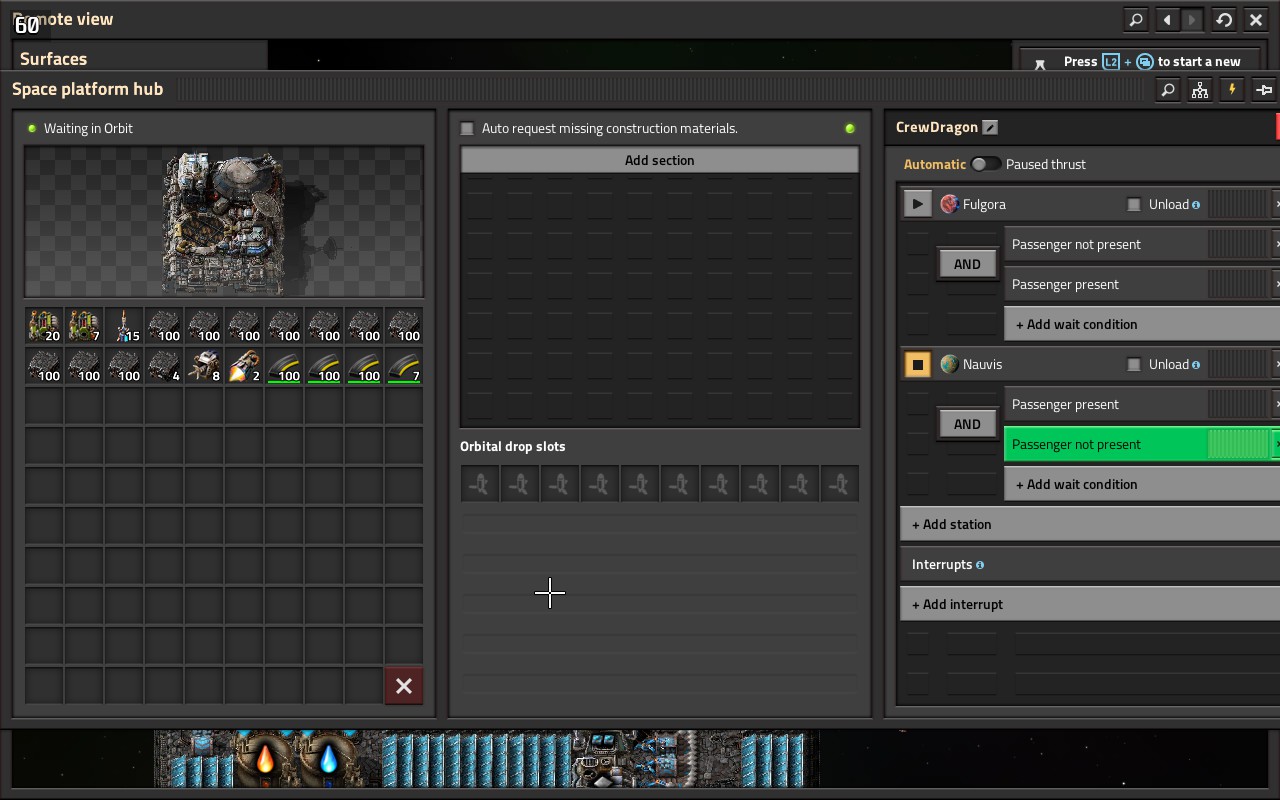The height and width of the screenshot is (800, 1280).
Task: Click the pin icon in hub header
Action: click(x=1264, y=90)
